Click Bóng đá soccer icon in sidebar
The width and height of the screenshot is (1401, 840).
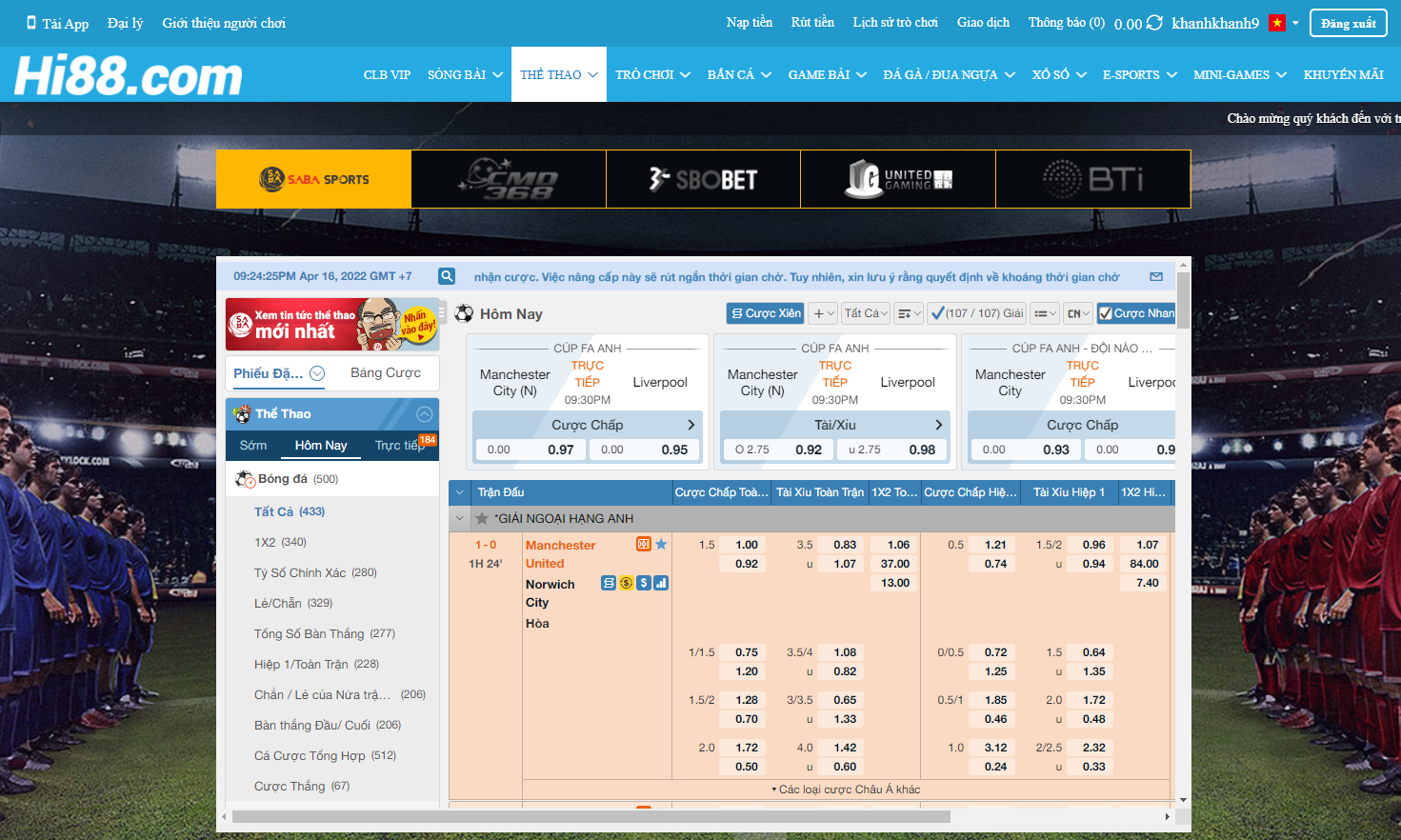coord(245,479)
